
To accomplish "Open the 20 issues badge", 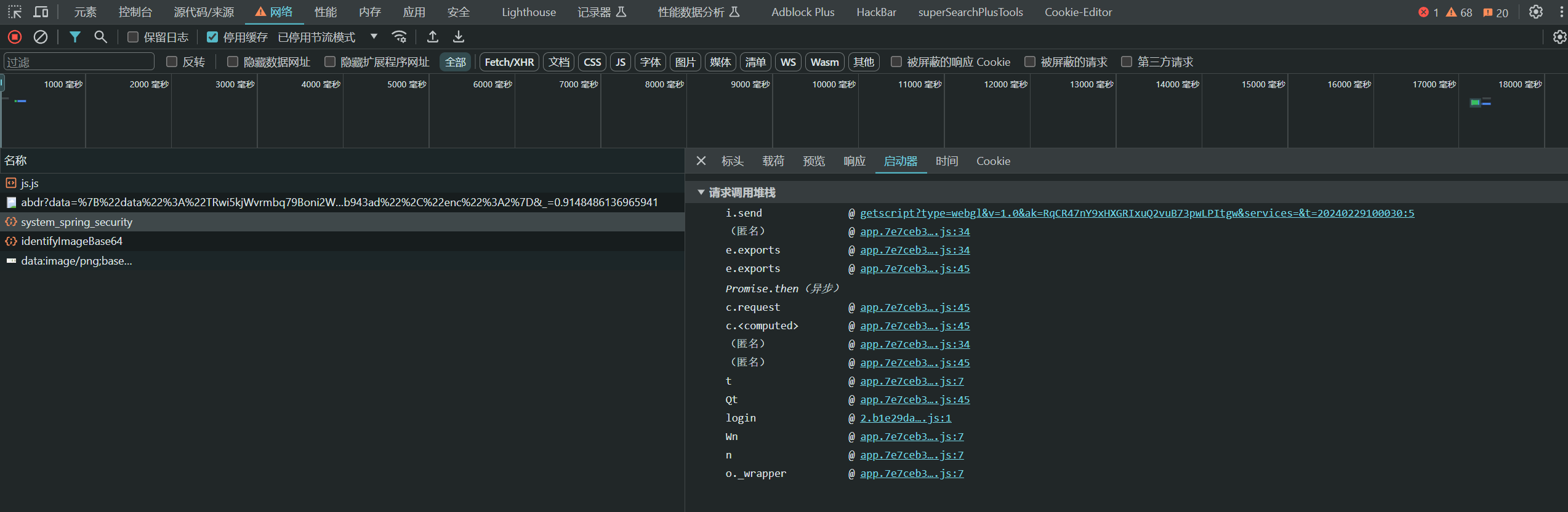I will pyautogui.click(x=1496, y=12).
